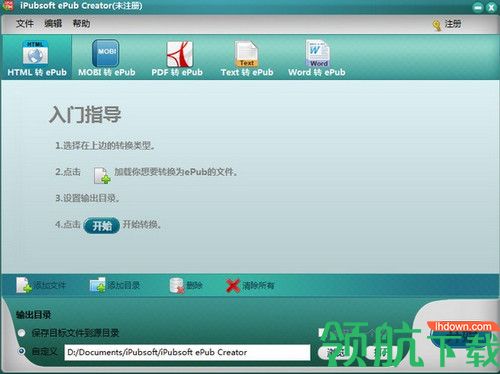The image size is (500, 374).
Task: Click the 添加文件 toolbar icon
Action: 24,285
